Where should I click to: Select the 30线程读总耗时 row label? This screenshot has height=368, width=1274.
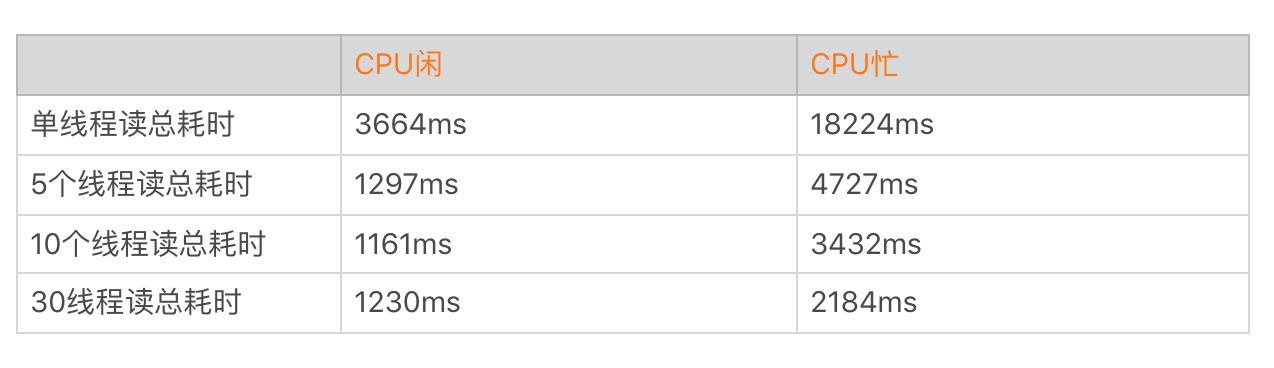[x=136, y=303]
